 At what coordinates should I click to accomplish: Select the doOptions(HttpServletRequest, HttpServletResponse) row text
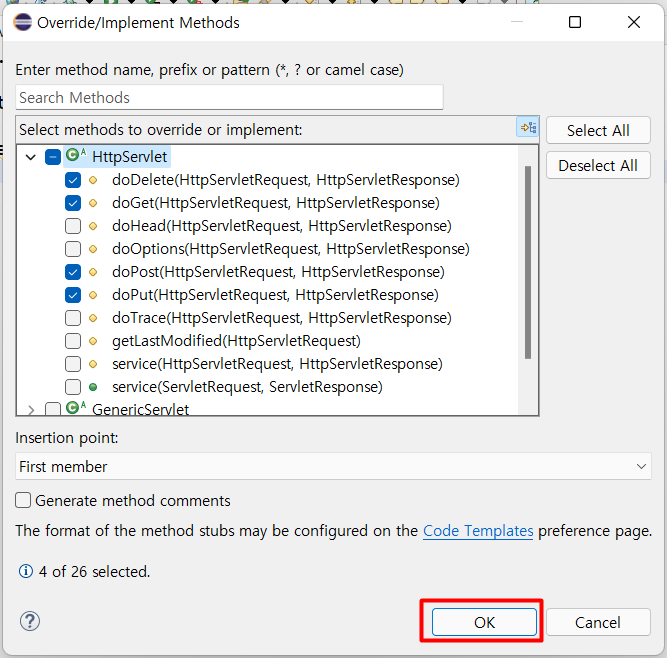[x=291, y=249]
